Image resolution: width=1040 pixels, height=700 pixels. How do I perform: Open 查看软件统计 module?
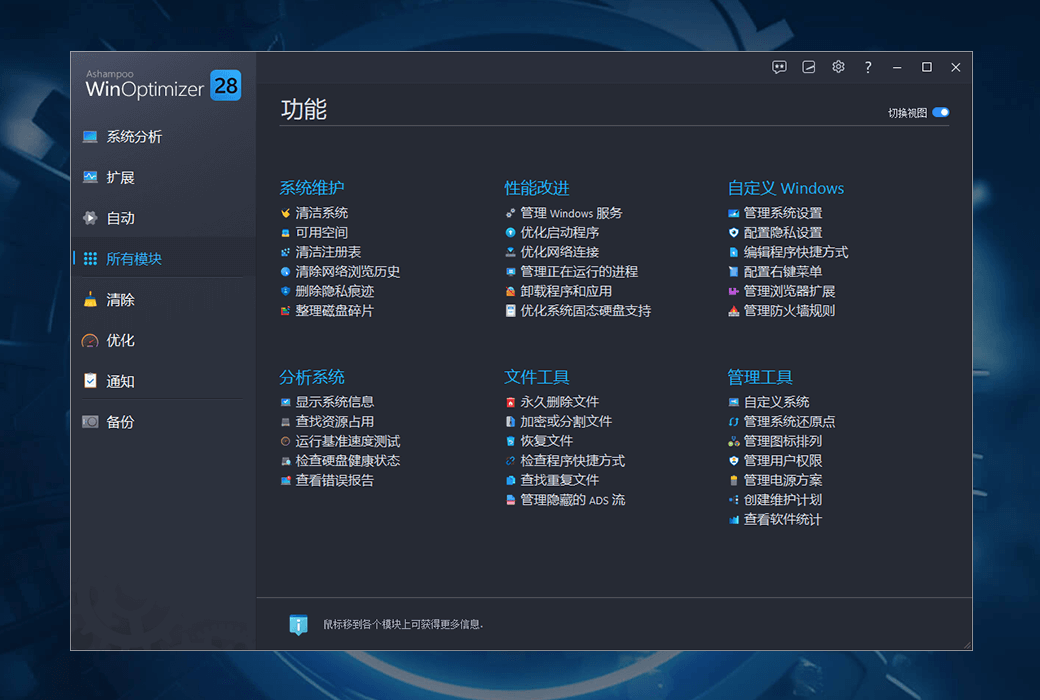coord(783,520)
